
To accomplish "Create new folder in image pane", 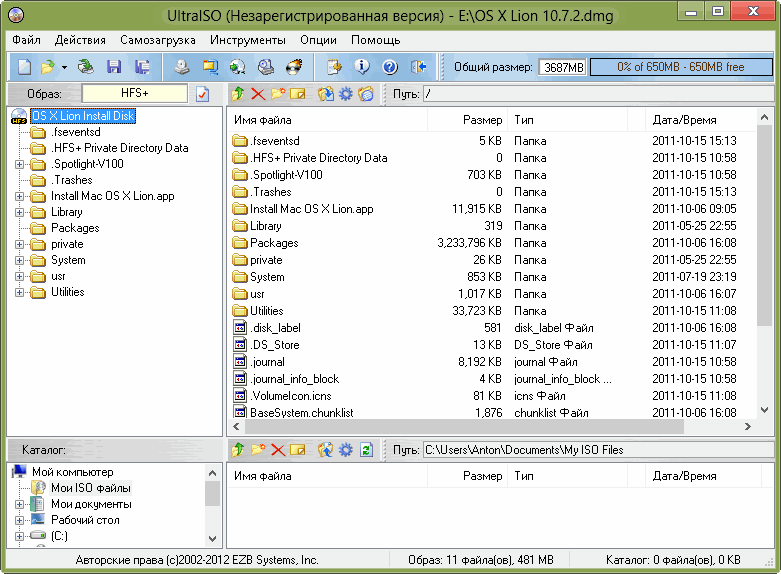I will point(278,94).
